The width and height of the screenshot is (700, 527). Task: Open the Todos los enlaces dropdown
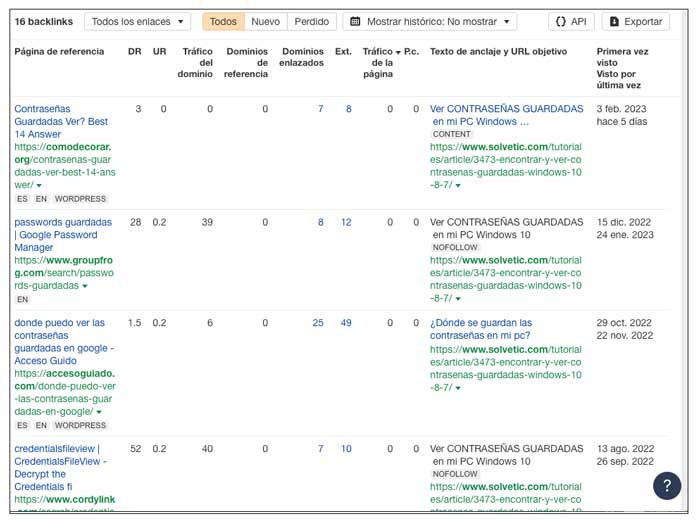[x=137, y=21]
